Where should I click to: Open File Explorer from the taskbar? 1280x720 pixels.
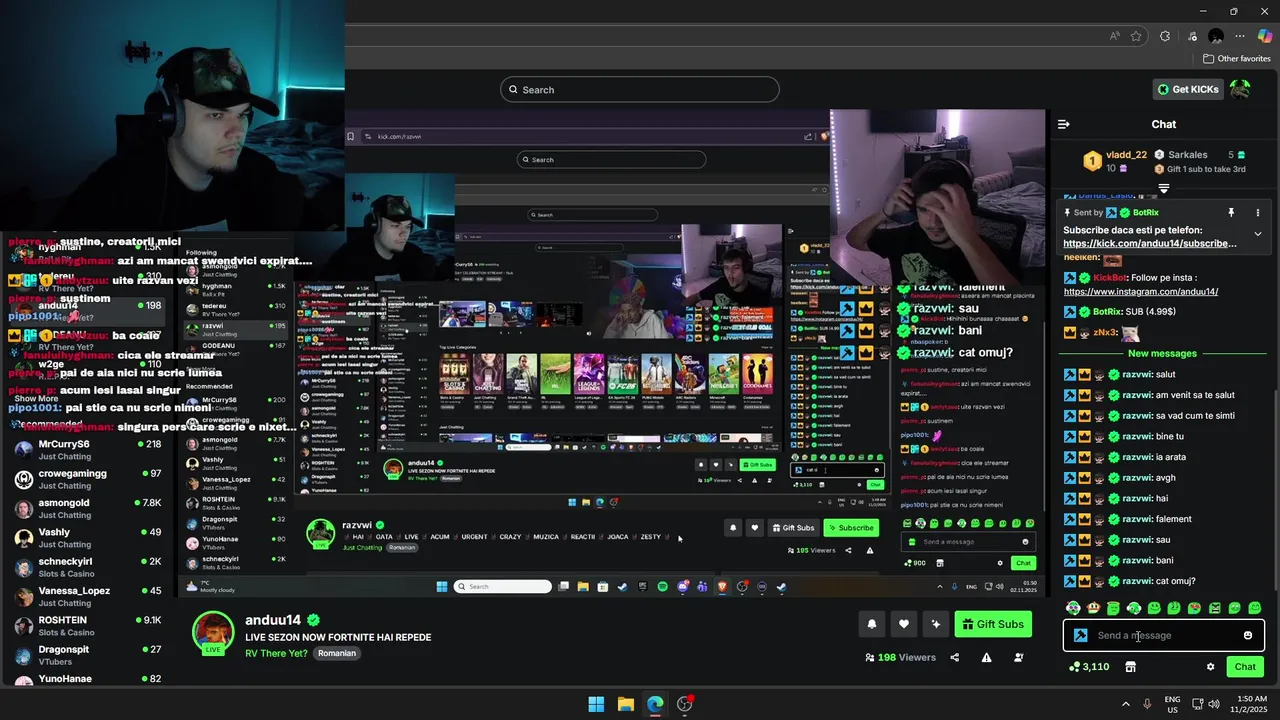[x=625, y=704]
